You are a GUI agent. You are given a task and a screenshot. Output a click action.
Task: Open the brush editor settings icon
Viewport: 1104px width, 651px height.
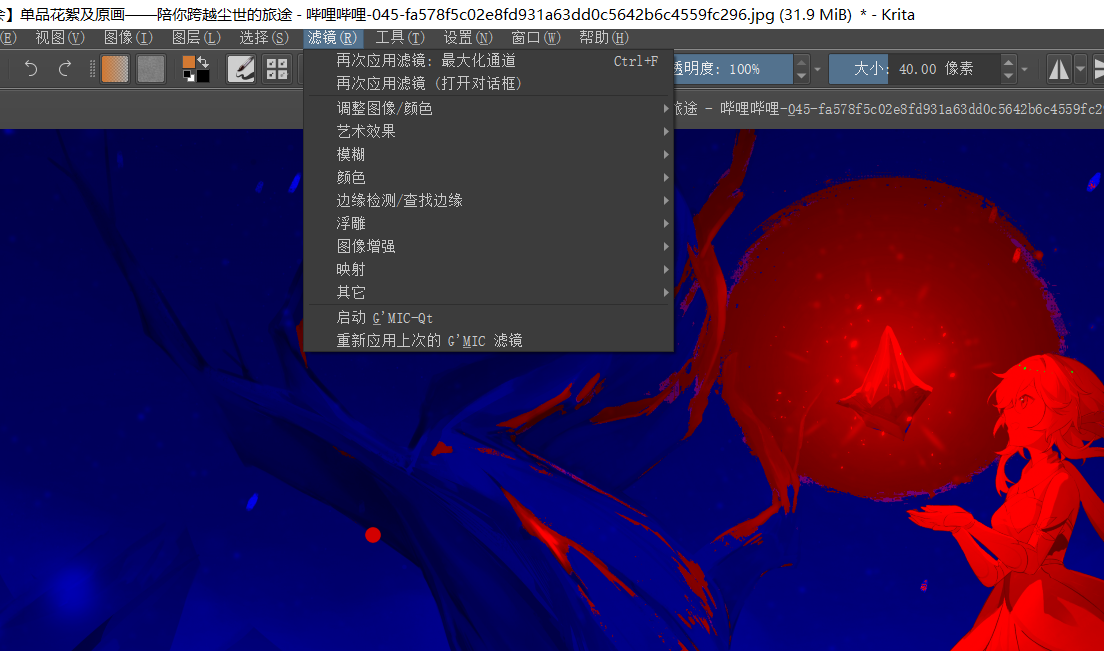pos(240,69)
